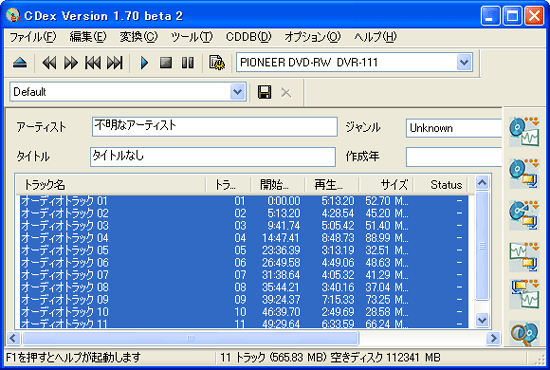The width and height of the screenshot is (550, 370).
Task: Click the 88.99 M.. size cell
Action: (387, 238)
